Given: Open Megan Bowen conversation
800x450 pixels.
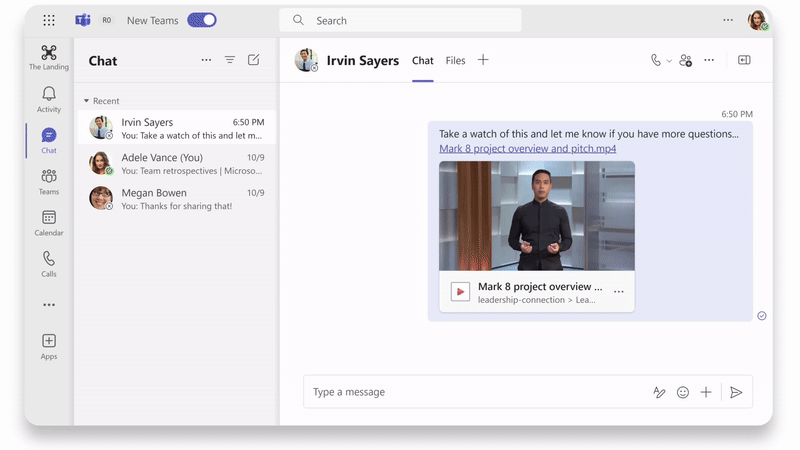Looking at the screenshot, I should point(177,199).
